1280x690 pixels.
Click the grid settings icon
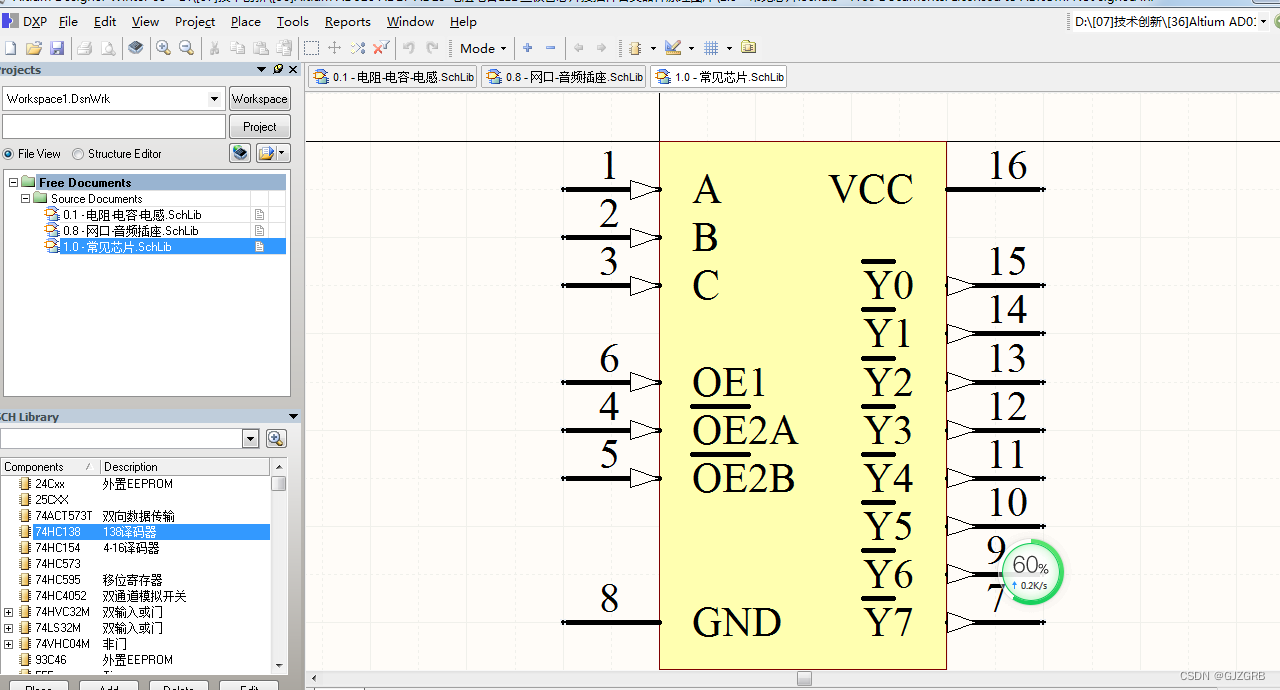tap(711, 48)
